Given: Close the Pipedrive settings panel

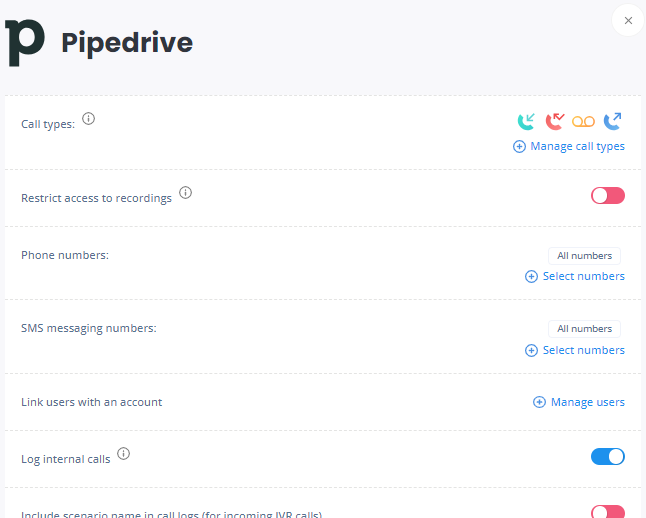Looking at the screenshot, I should [628, 21].
